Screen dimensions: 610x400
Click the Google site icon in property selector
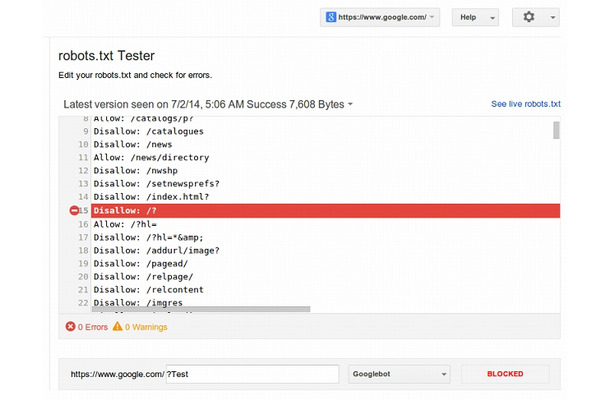click(331, 17)
